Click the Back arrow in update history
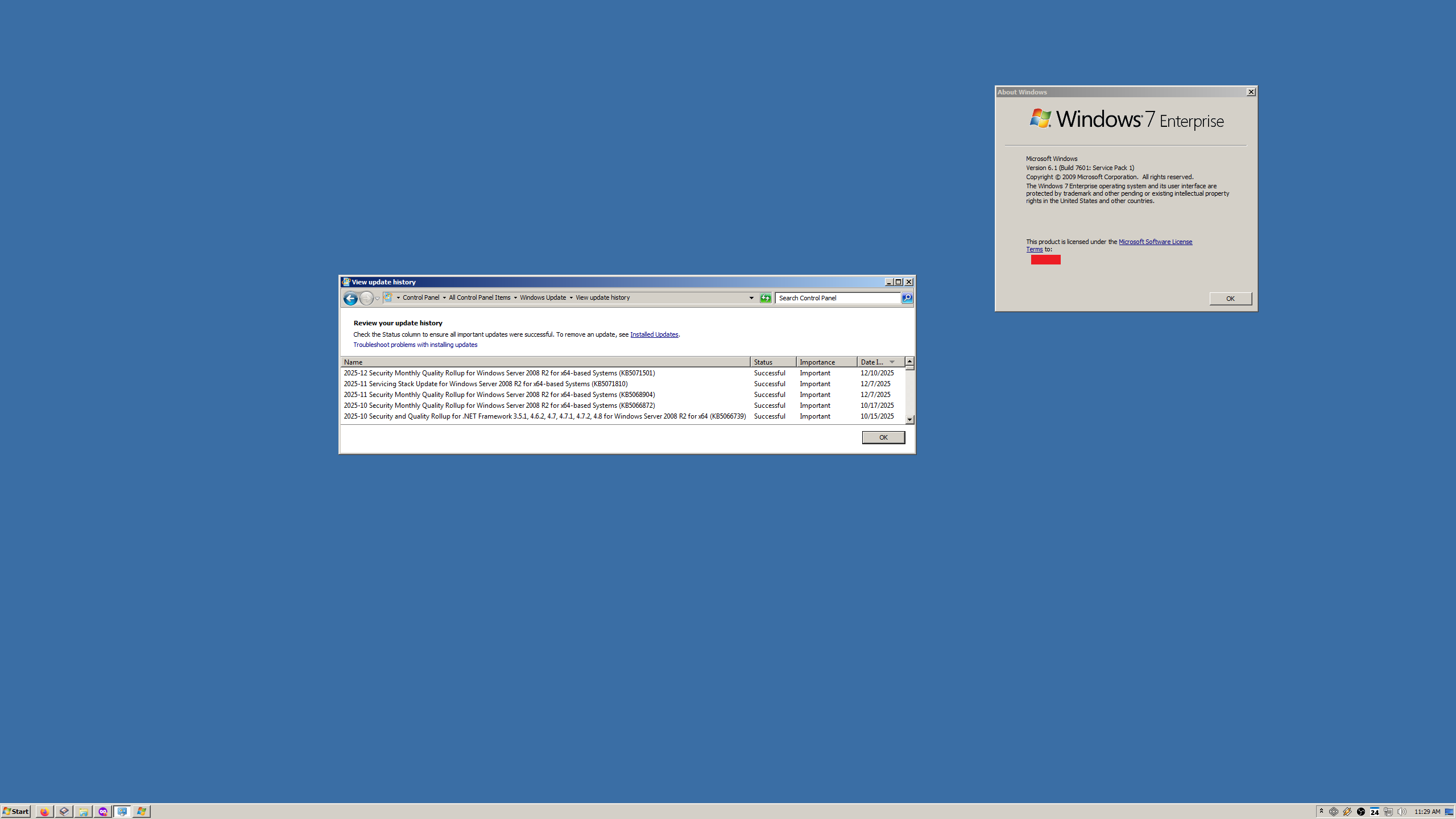 (350, 298)
